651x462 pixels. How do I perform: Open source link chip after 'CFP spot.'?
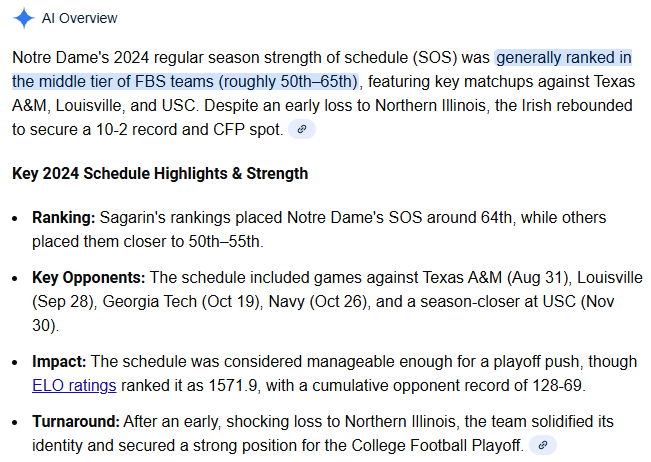[x=302, y=129]
